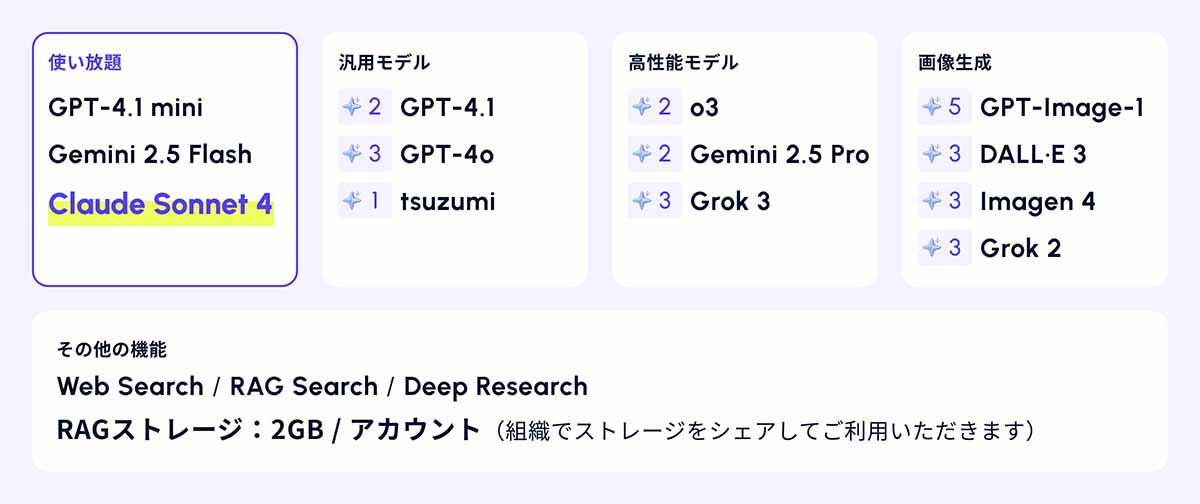Click the Deep Research feature text
The image size is (1200, 504).
[x=495, y=386]
